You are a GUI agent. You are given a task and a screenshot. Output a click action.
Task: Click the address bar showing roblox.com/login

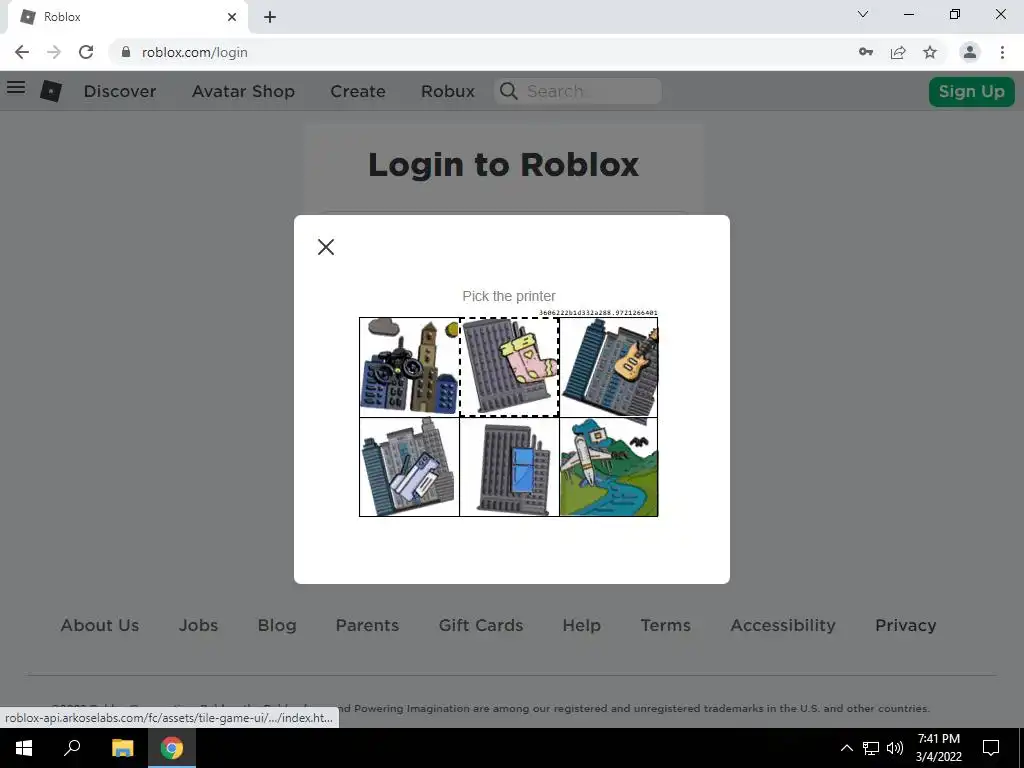pos(195,52)
